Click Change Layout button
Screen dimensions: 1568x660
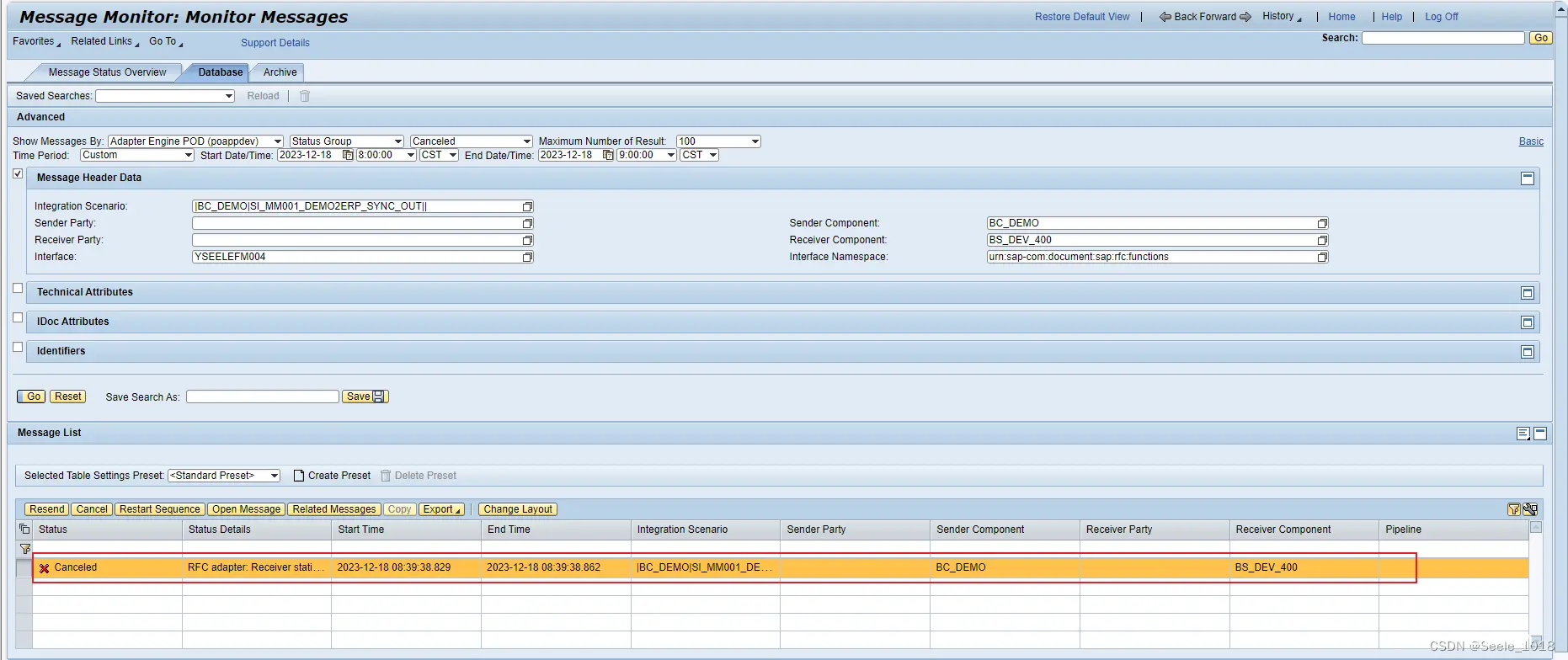518,509
